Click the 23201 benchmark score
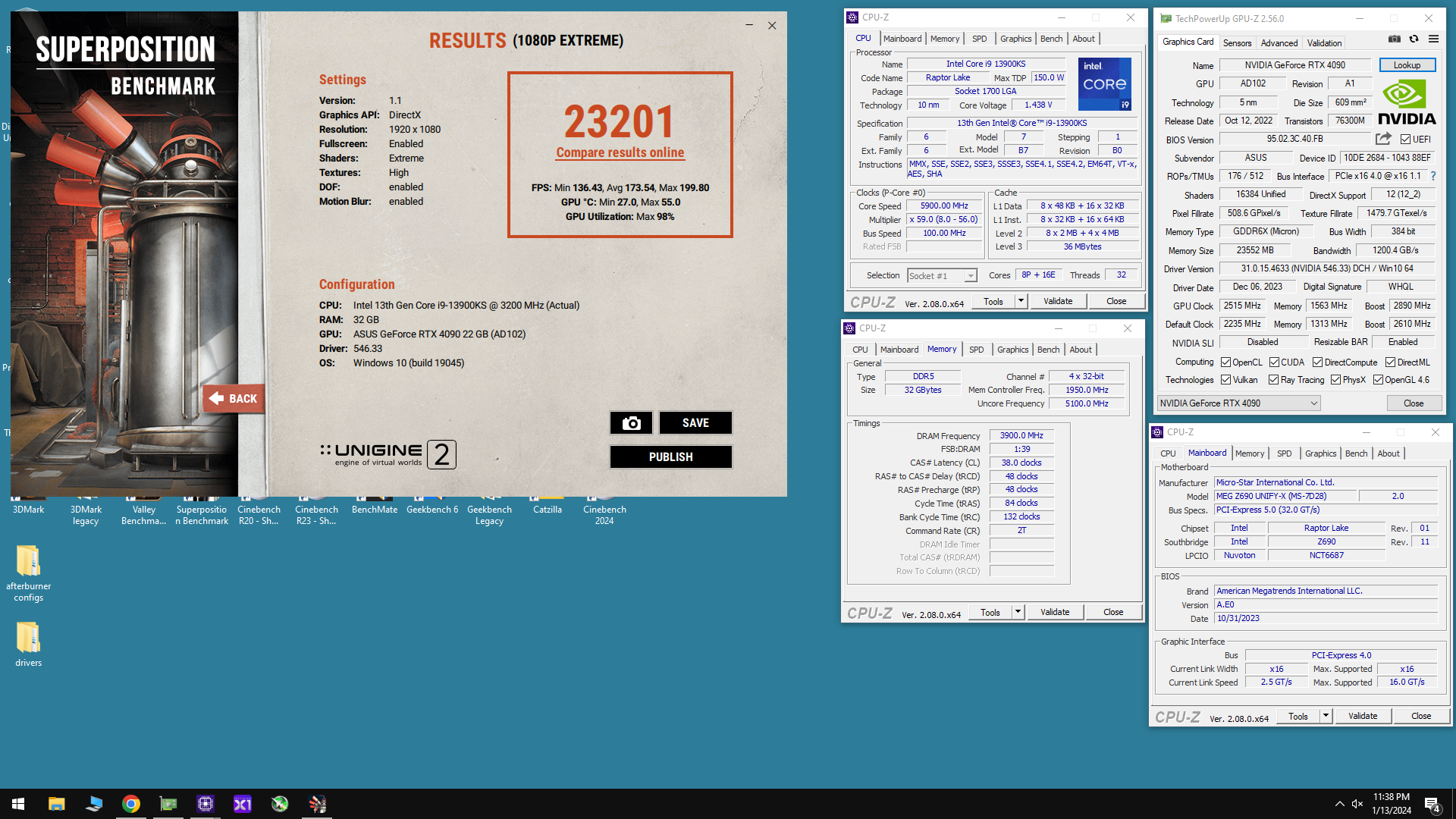 (x=620, y=121)
